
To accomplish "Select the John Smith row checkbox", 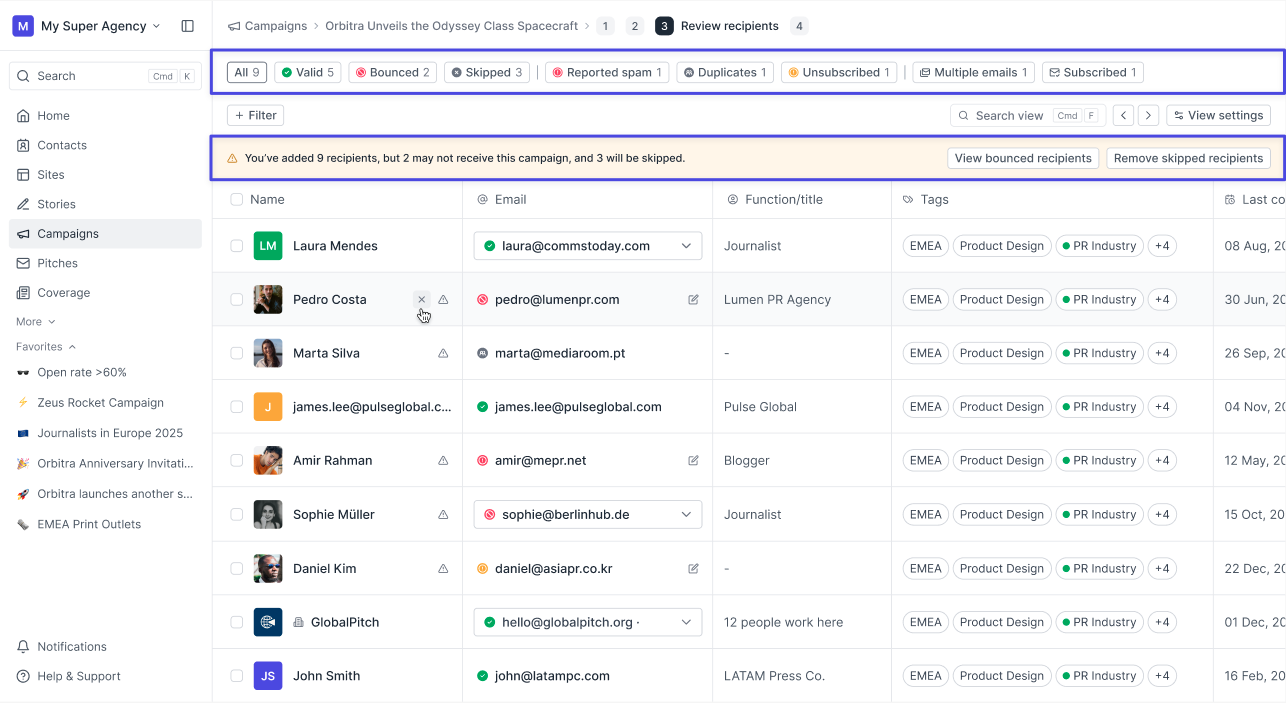I will tap(236, 676).
